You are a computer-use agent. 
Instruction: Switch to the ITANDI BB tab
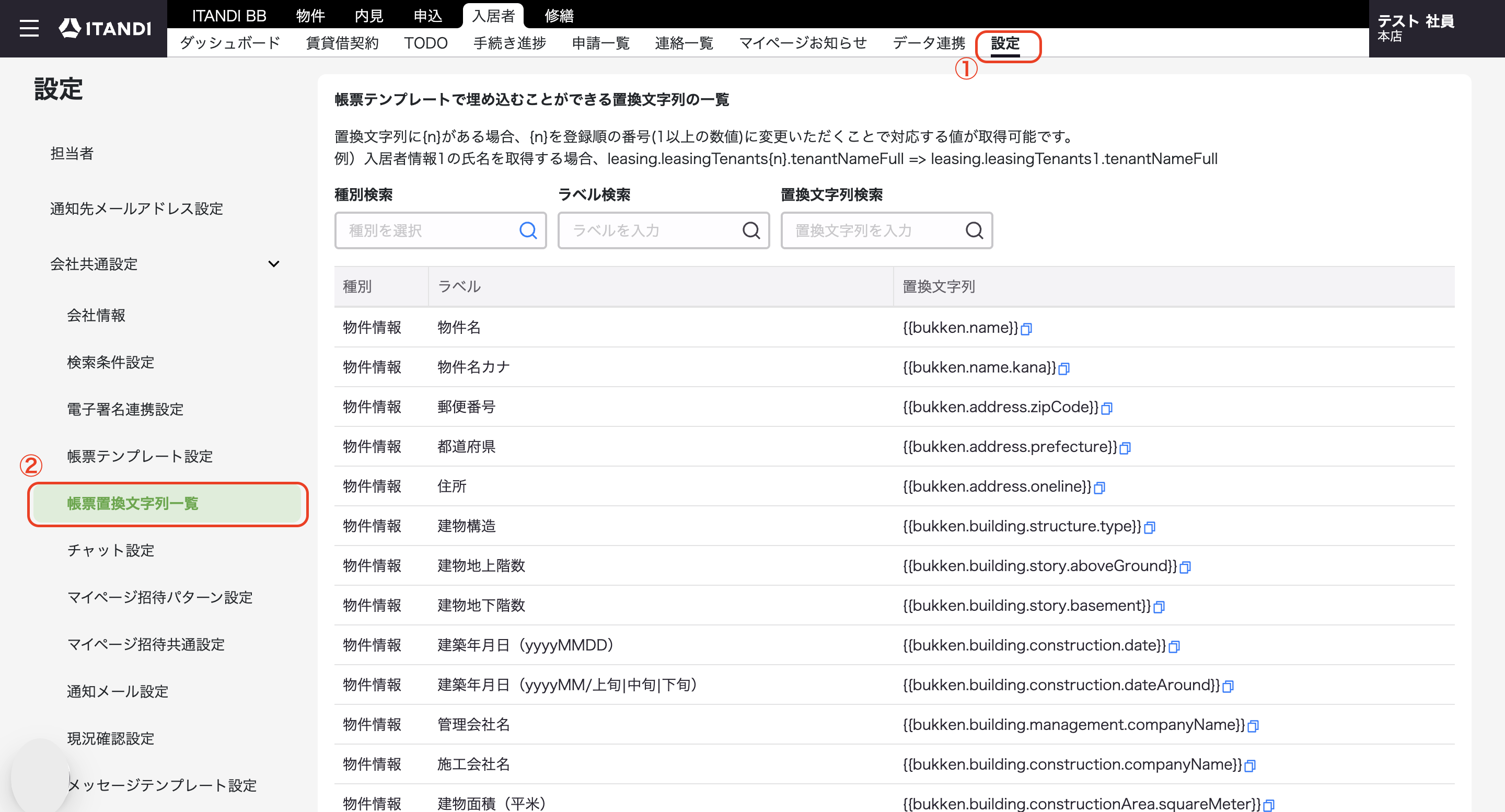pyautogui.click(x=229, y=15)
